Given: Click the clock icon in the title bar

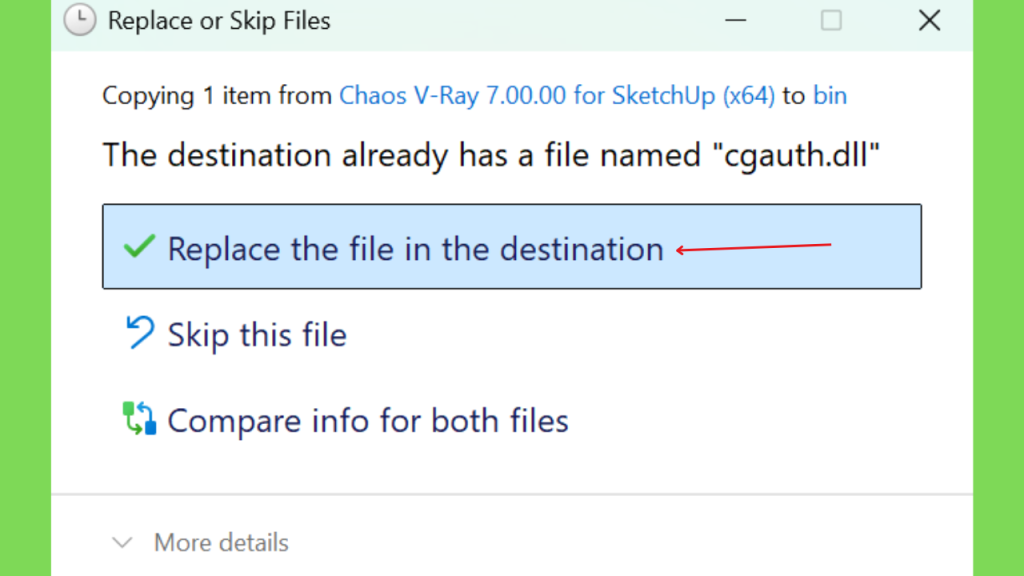Looking at the screenshot, I should pyautogui.click(x=80, y=20).
